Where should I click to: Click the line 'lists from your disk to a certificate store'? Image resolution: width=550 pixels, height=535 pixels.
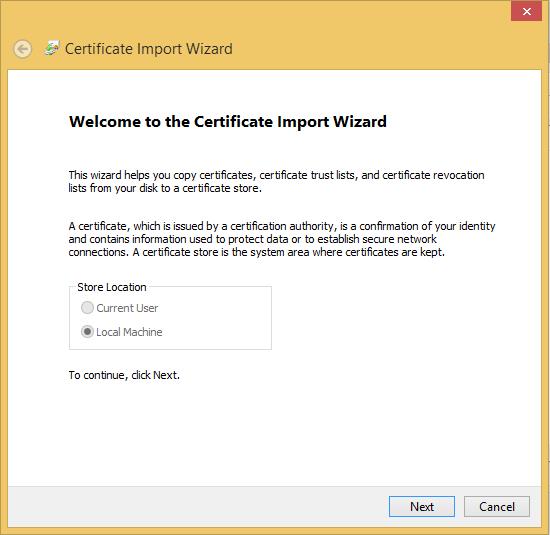[x=165, y=188]
